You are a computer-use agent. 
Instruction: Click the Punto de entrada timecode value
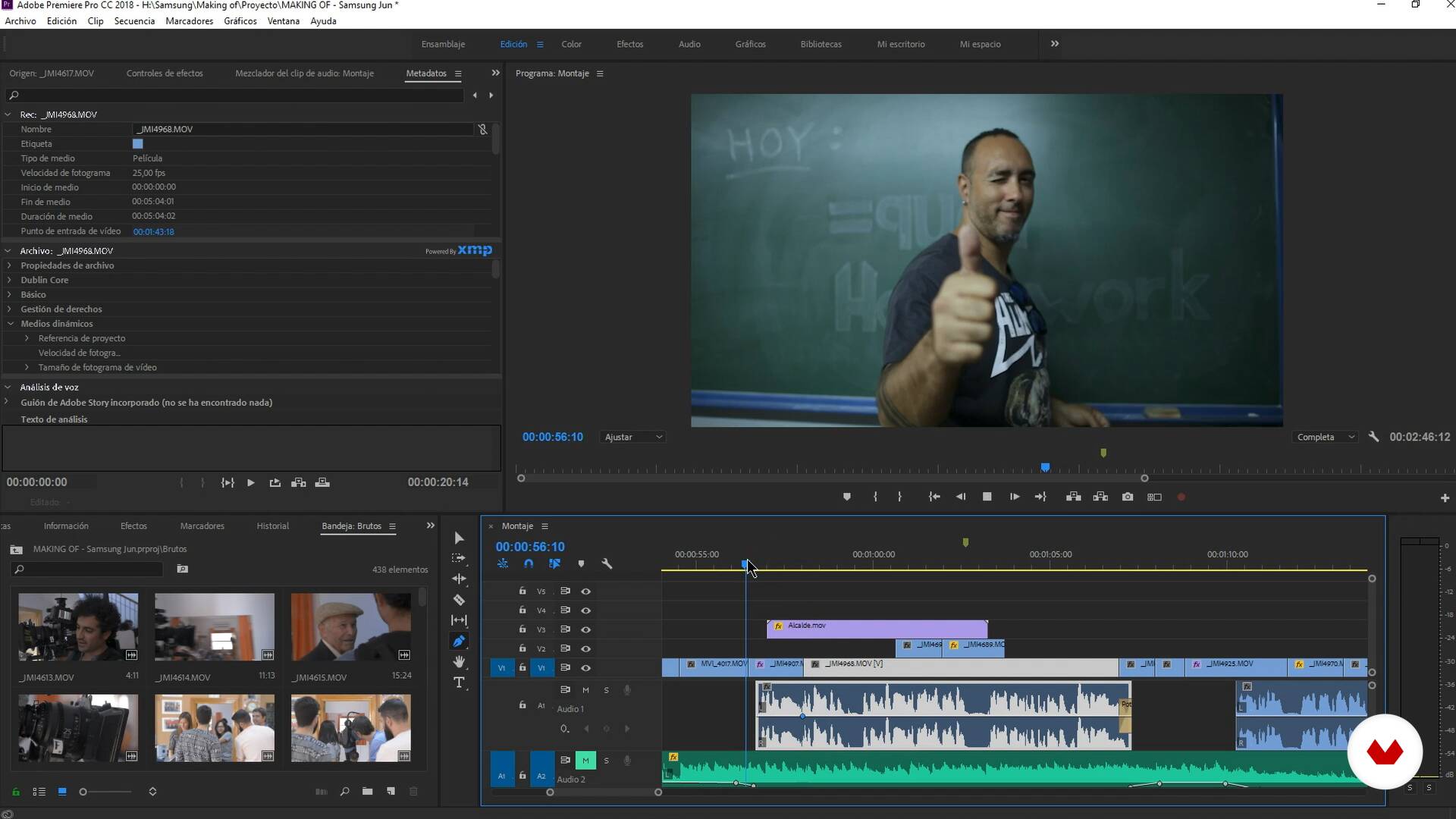tap(153, 231)
